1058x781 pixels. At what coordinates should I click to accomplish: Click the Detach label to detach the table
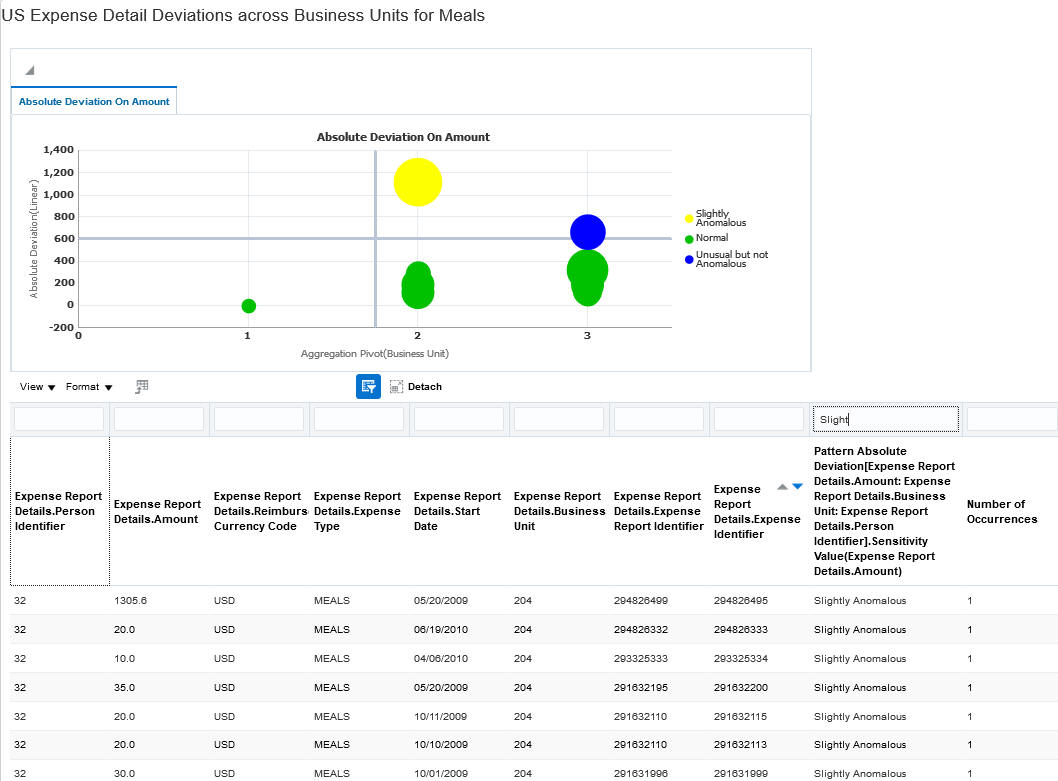tap(424, 386)
